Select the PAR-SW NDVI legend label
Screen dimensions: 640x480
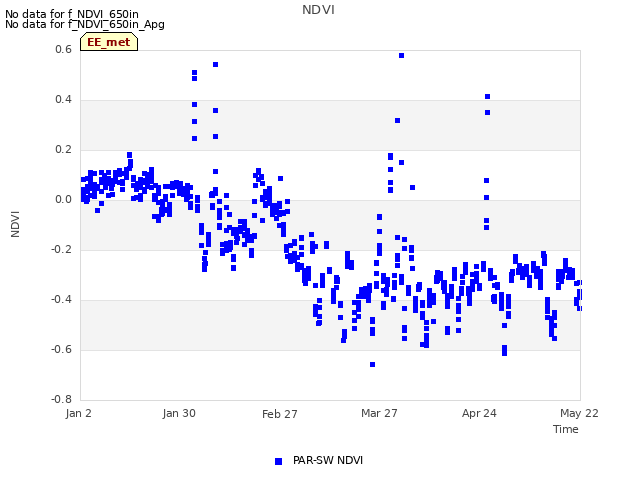coord(328,460)
